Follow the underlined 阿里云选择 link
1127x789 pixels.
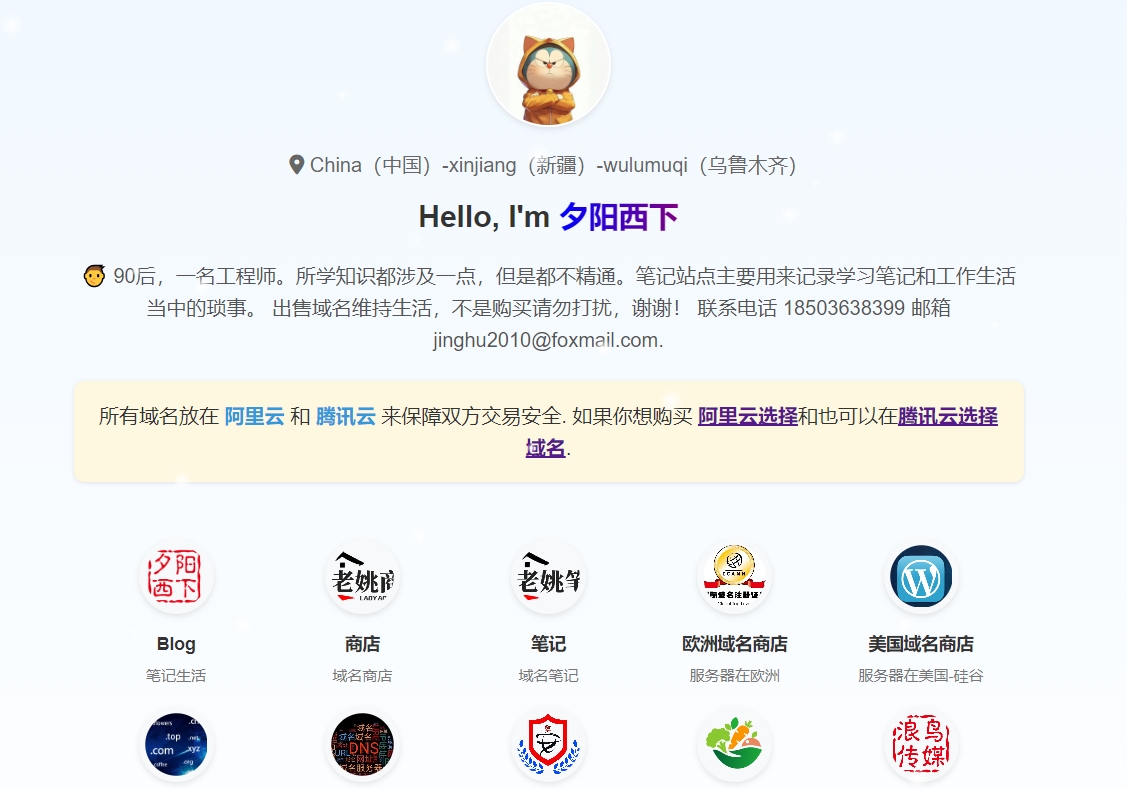[x=747, y=416]
